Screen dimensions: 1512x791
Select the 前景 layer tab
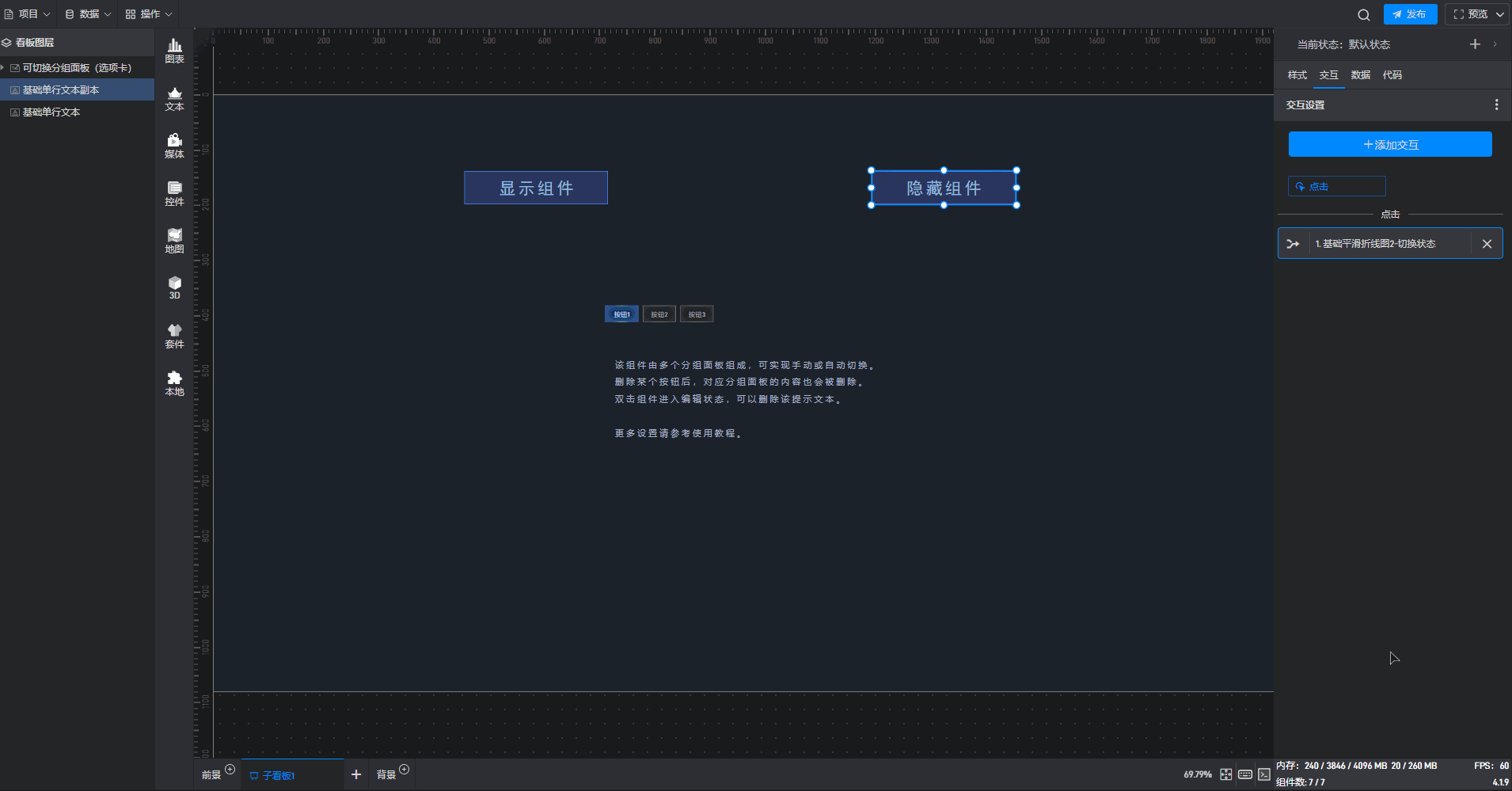pyautogui.click(x=211, y=775)
